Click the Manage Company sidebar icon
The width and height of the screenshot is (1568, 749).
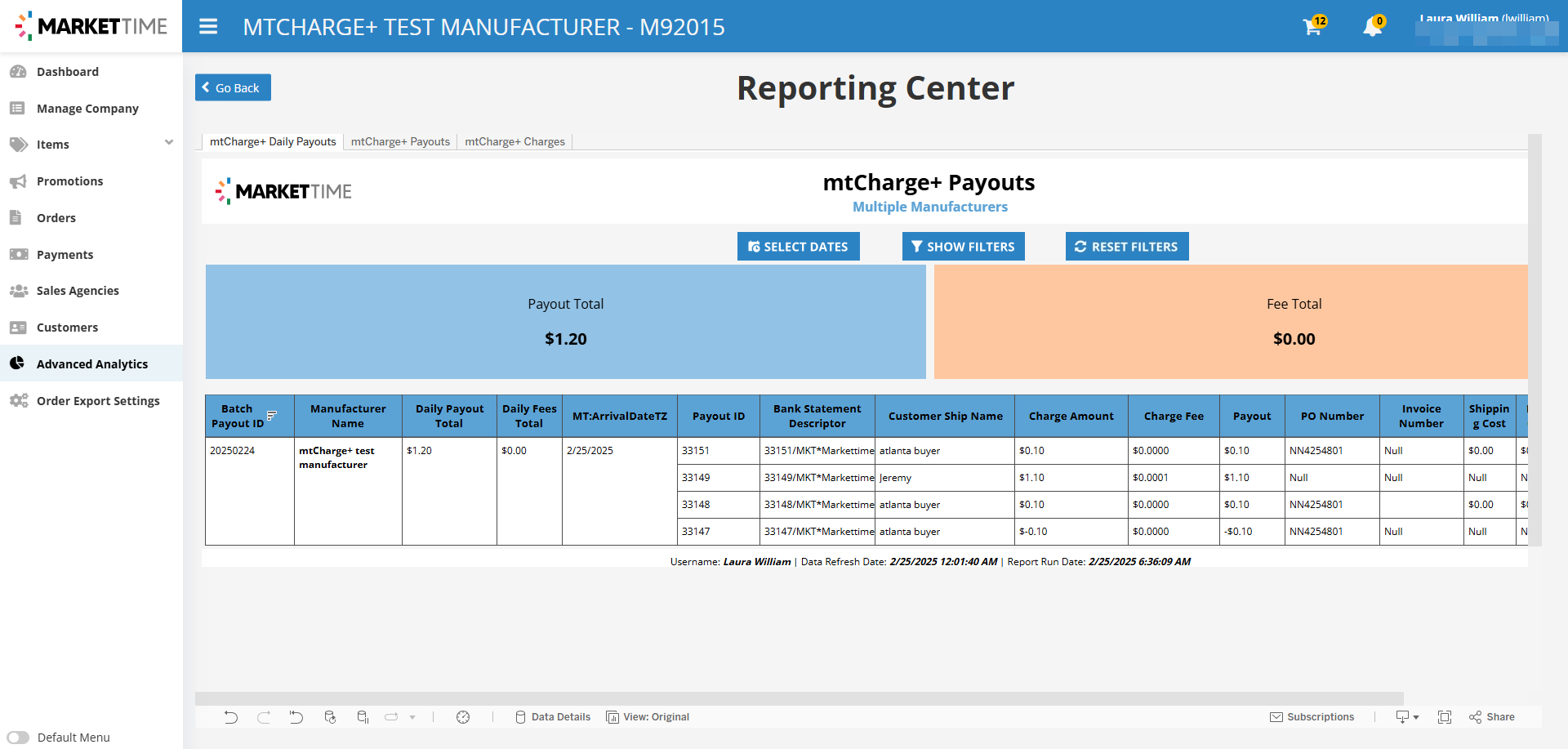click(18, 109)
